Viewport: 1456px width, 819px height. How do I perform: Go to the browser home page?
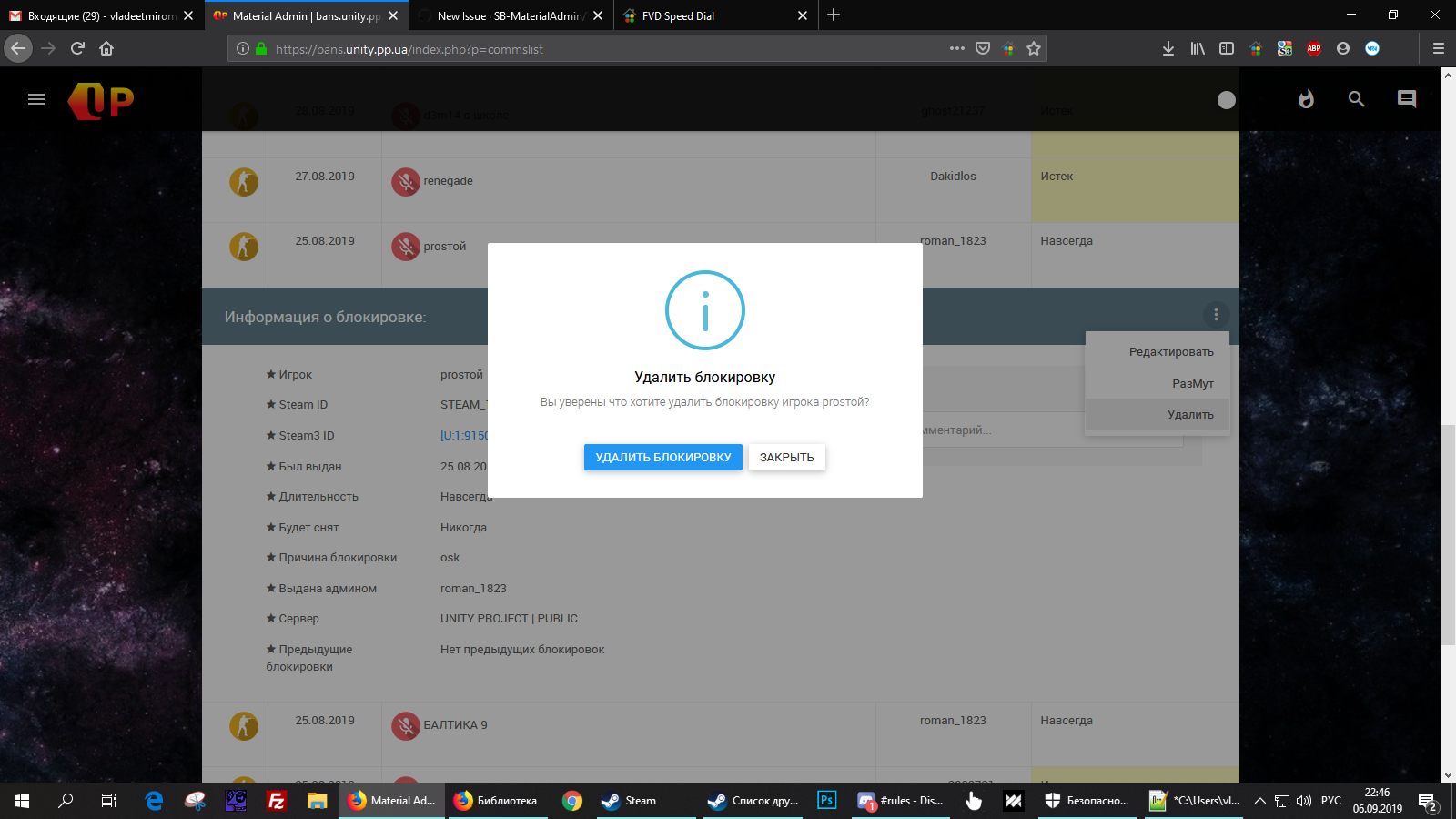coord(106,48)
